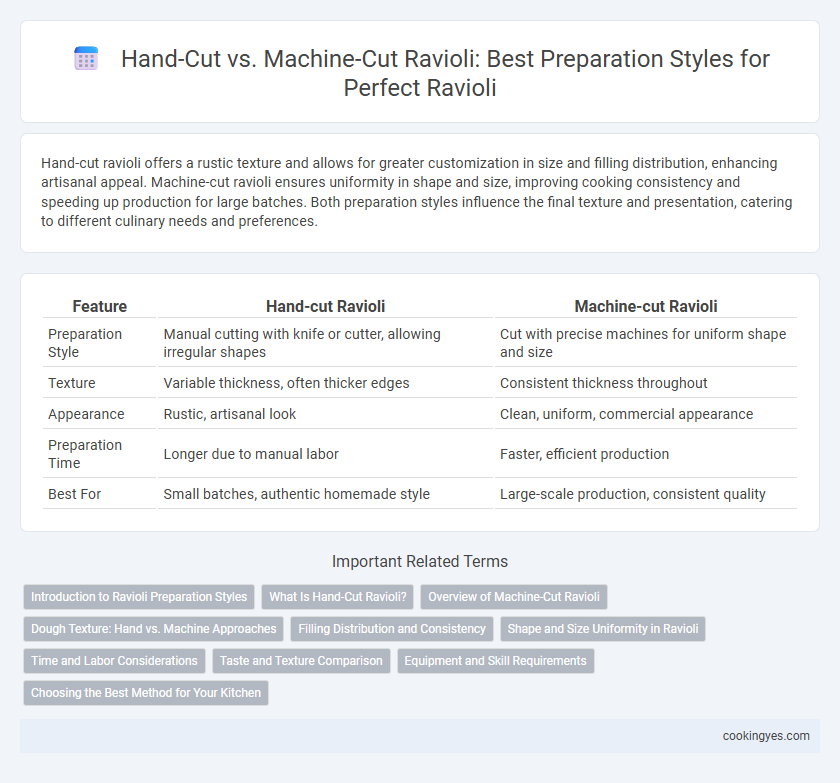The image size is (840, 783).
Task: Click the Texture row label in the table
Action: point(72,383)
